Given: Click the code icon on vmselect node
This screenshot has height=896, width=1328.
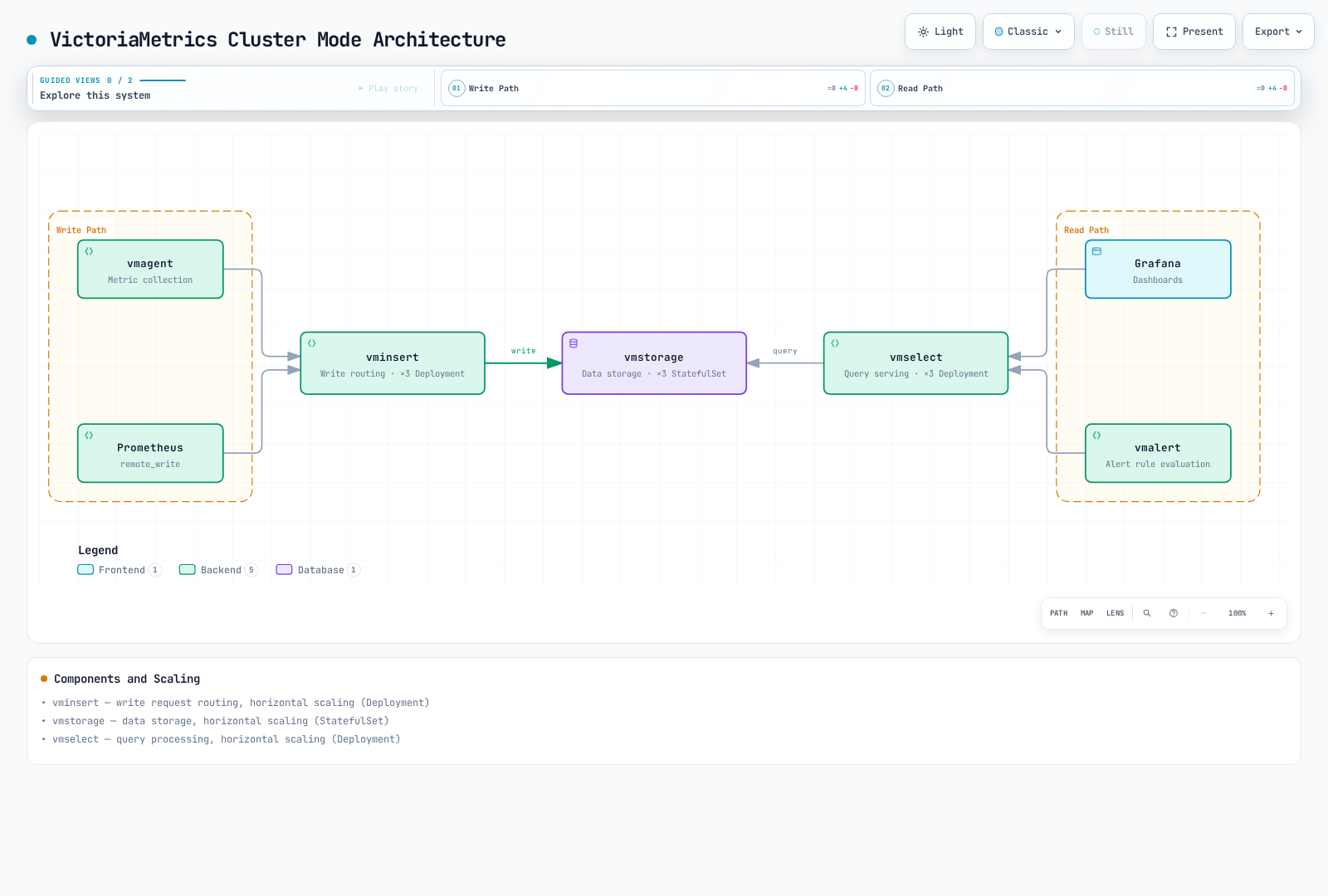Looking at the screenshot, I should 835,343.
